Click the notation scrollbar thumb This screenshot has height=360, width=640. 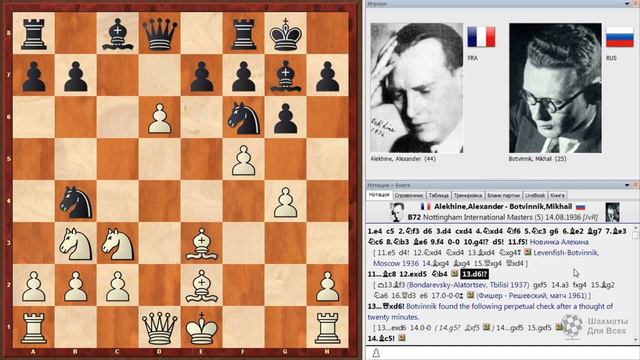tap(636, 235)
